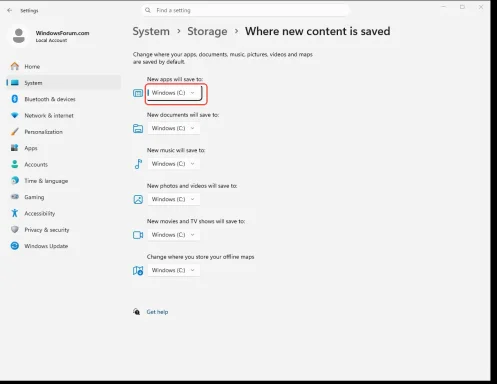Viewport: 497px width, 384px height.
Task: Click the Personalization brush icon
Action: click(15, 132)
